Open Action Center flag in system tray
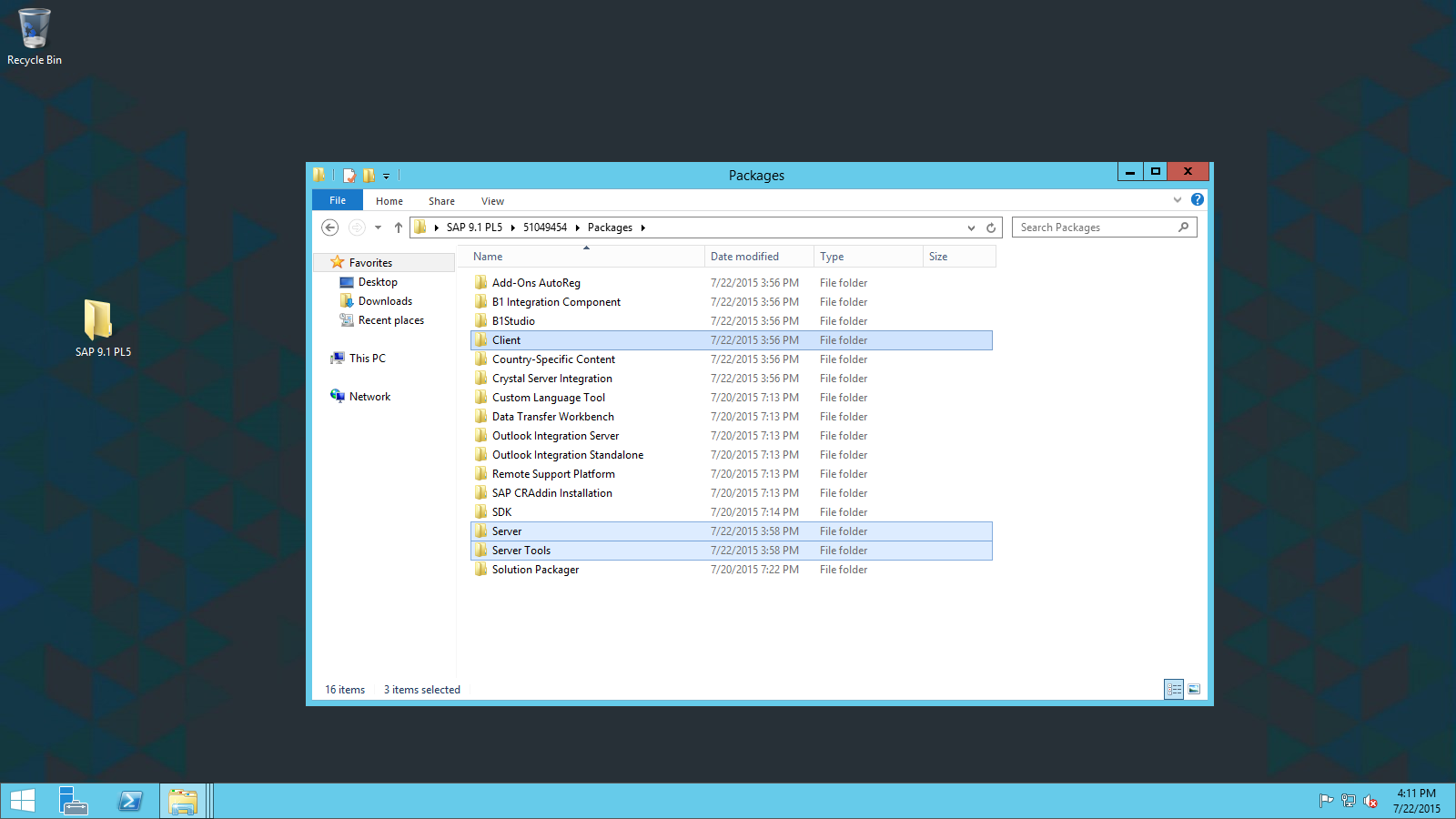The image size is (1456, 819). point(1326,801)
